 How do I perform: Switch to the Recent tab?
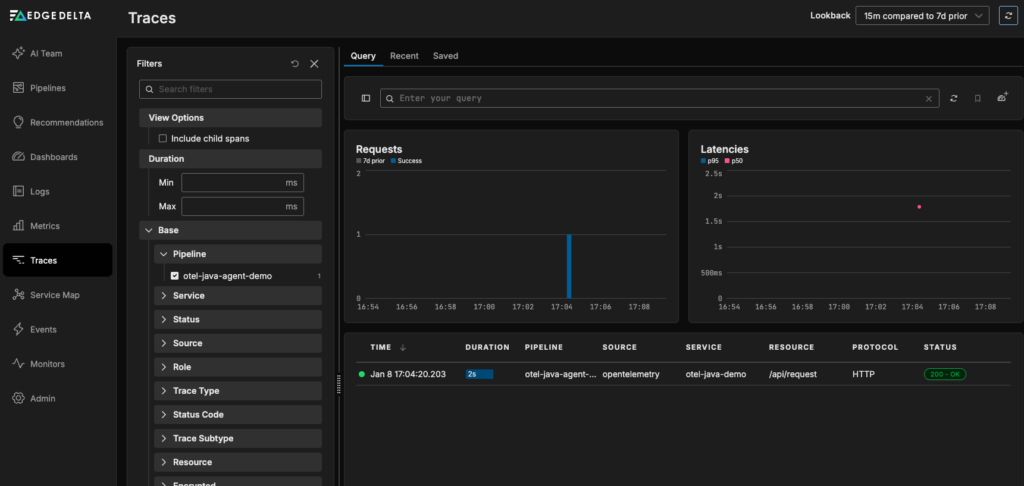pyautogui.click(x=404, y=56)
